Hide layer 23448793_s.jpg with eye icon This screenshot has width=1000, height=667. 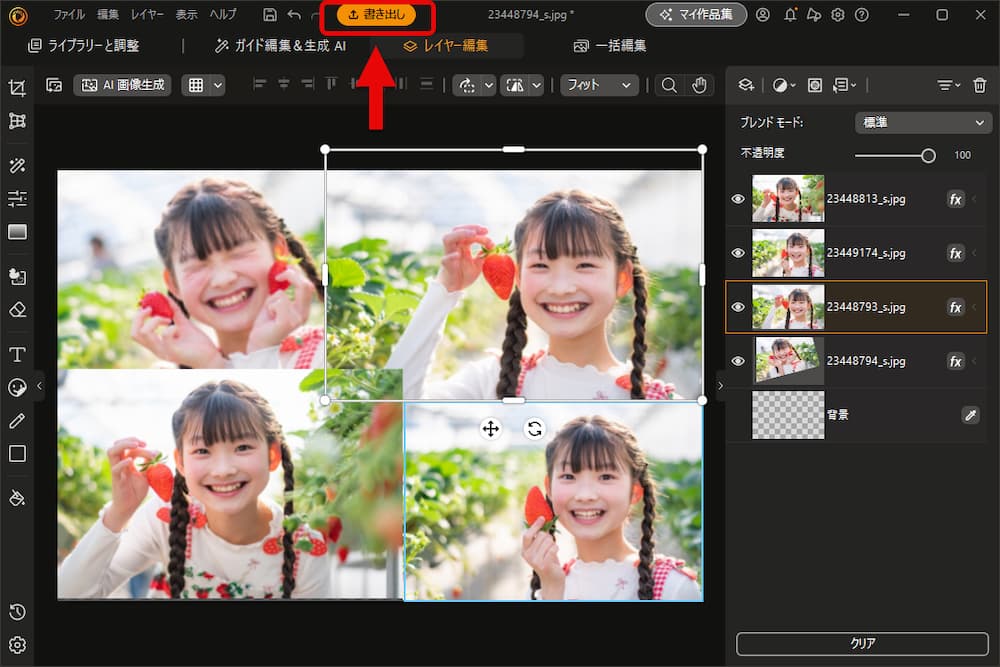(738, 307)
